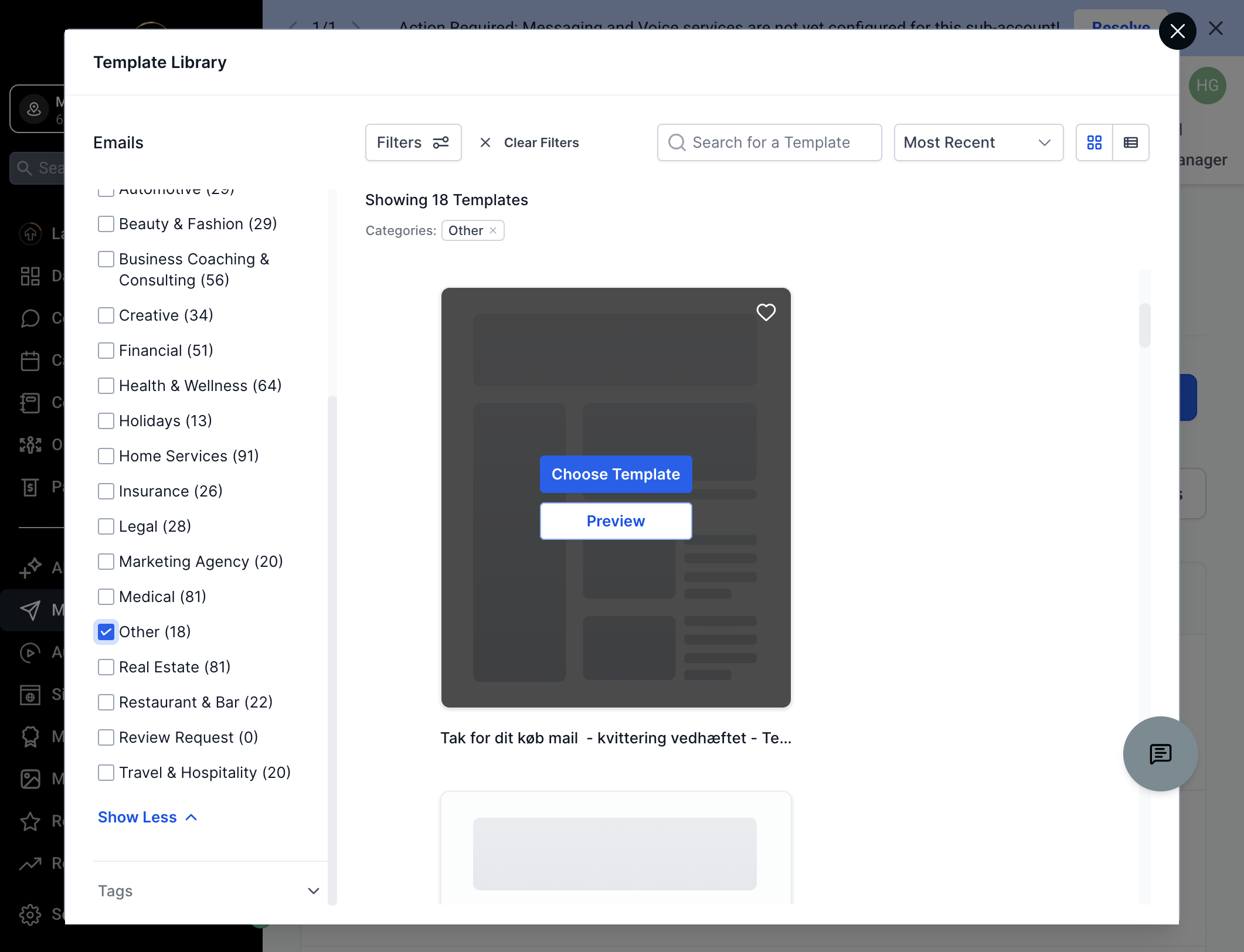
Task: Switch to list view layout
Action: coord(1130,142)
